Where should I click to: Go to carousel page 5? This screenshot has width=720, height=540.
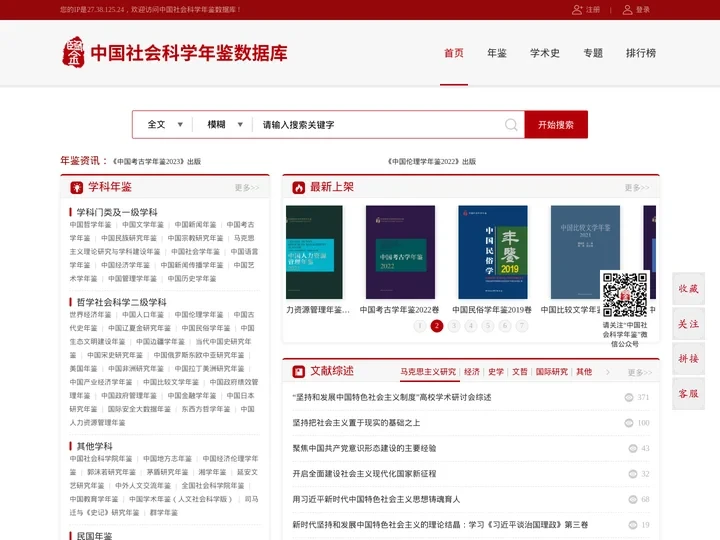488,326
